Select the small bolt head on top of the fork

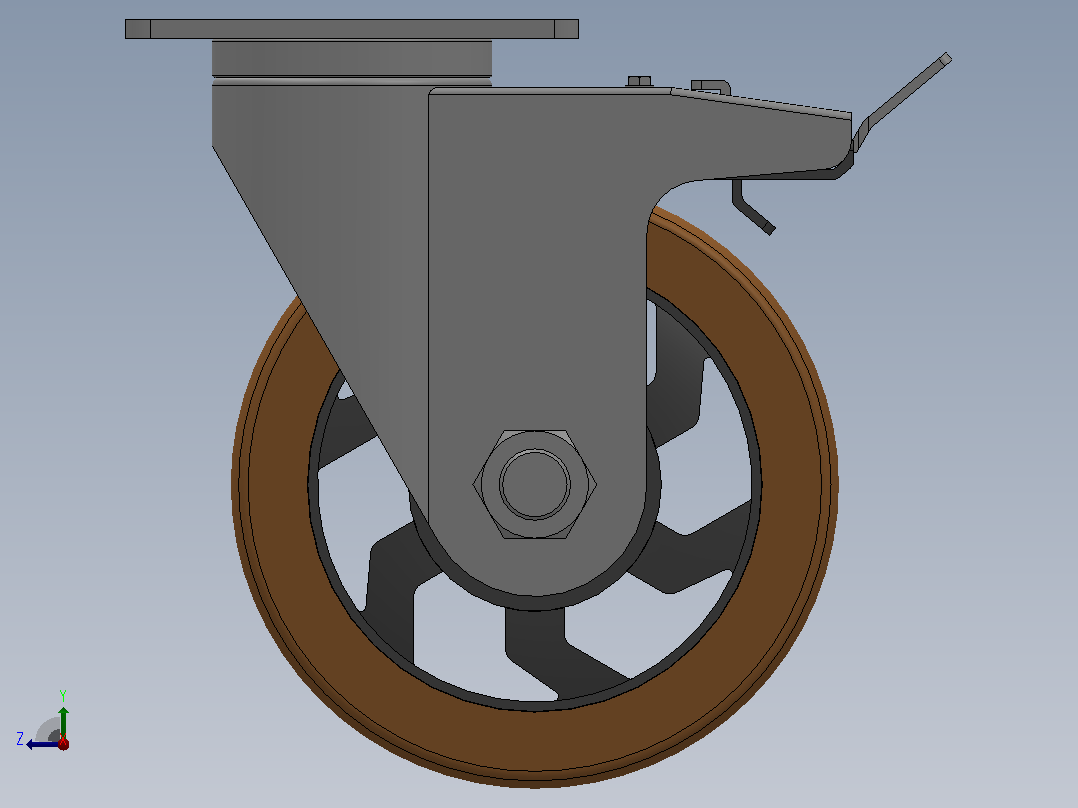(639, 81)
